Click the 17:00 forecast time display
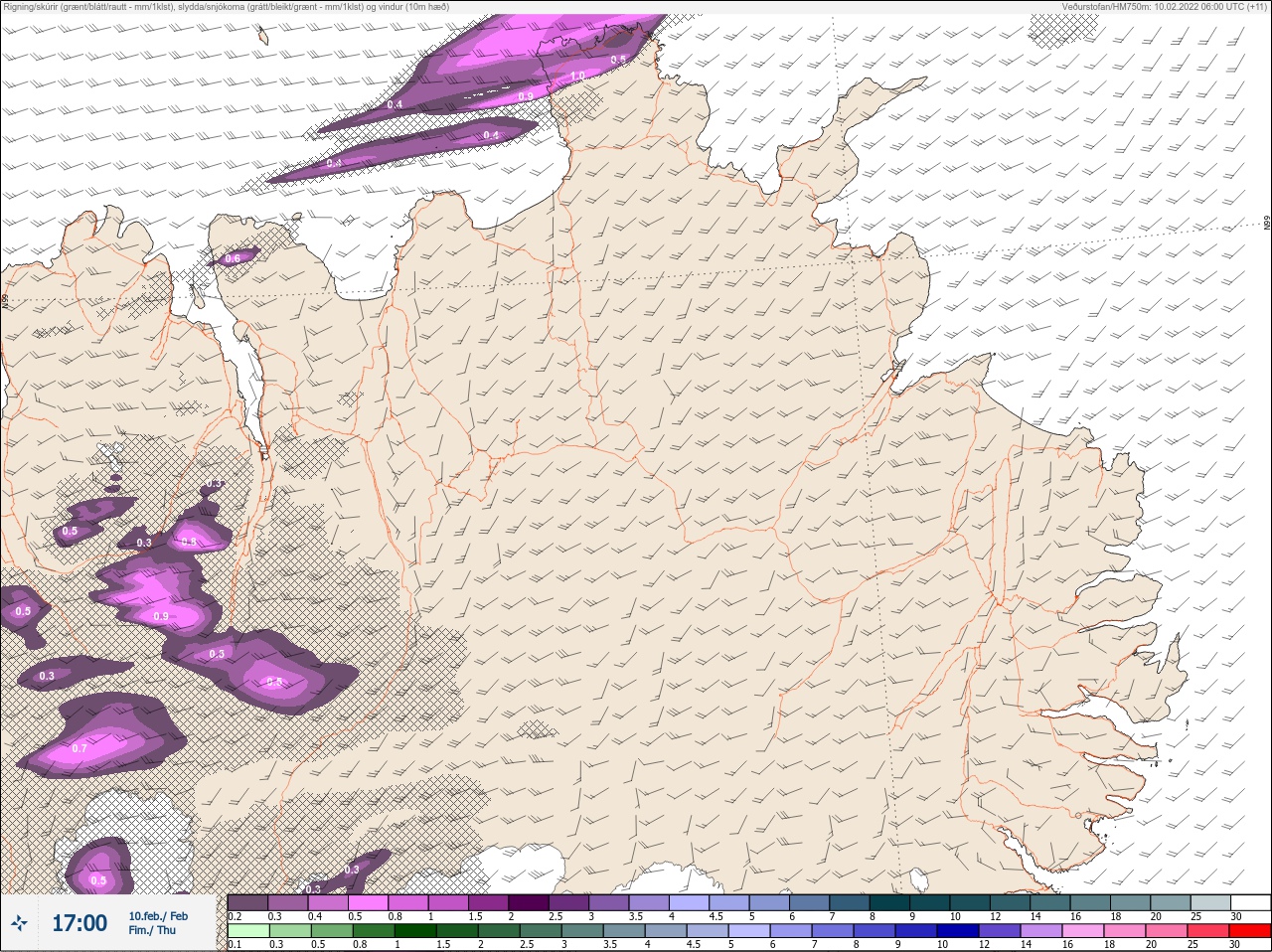Image resolution: width=1272 pixels, height=952 pixels. tap(79, 923)
